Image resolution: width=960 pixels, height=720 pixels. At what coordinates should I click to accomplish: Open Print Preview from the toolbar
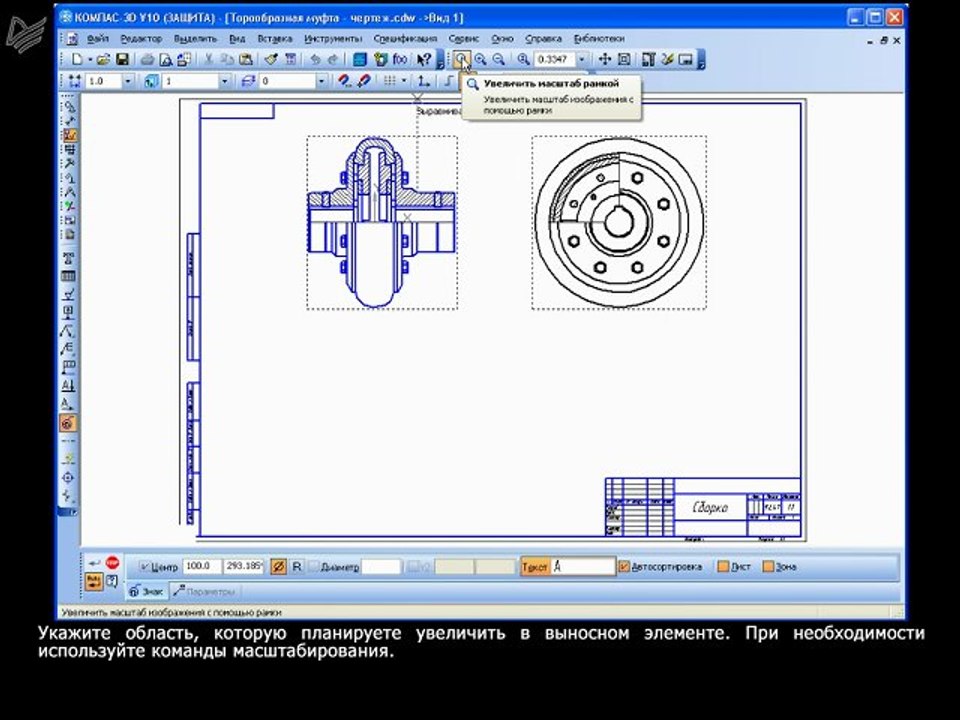(x=165, y=59)
